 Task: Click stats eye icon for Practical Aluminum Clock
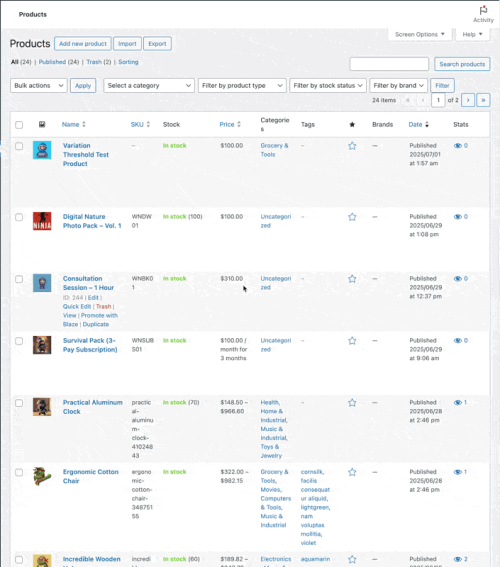(x=458, y=402)
